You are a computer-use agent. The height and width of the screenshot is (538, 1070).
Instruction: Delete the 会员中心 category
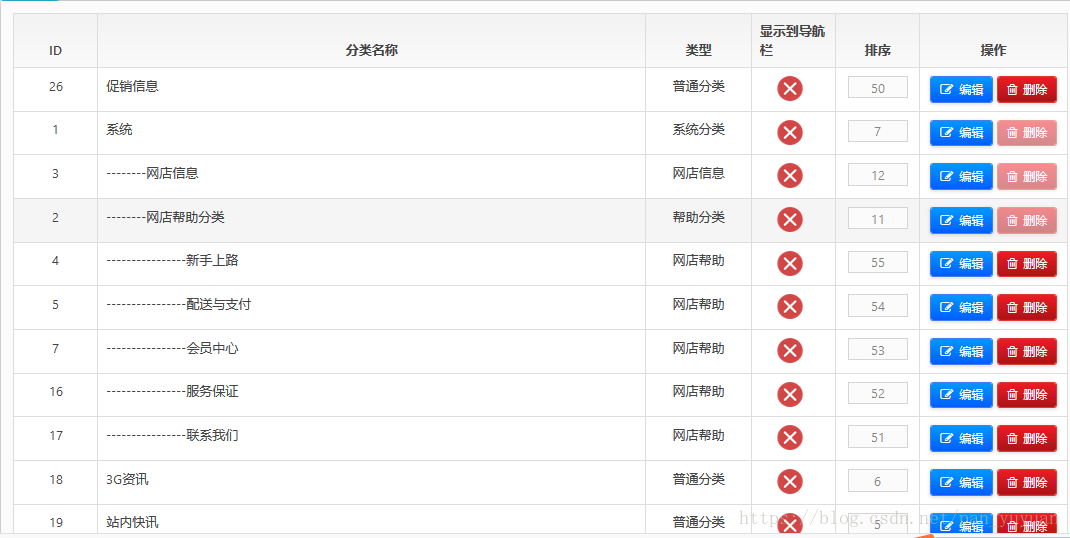(x=1027, y=352)
